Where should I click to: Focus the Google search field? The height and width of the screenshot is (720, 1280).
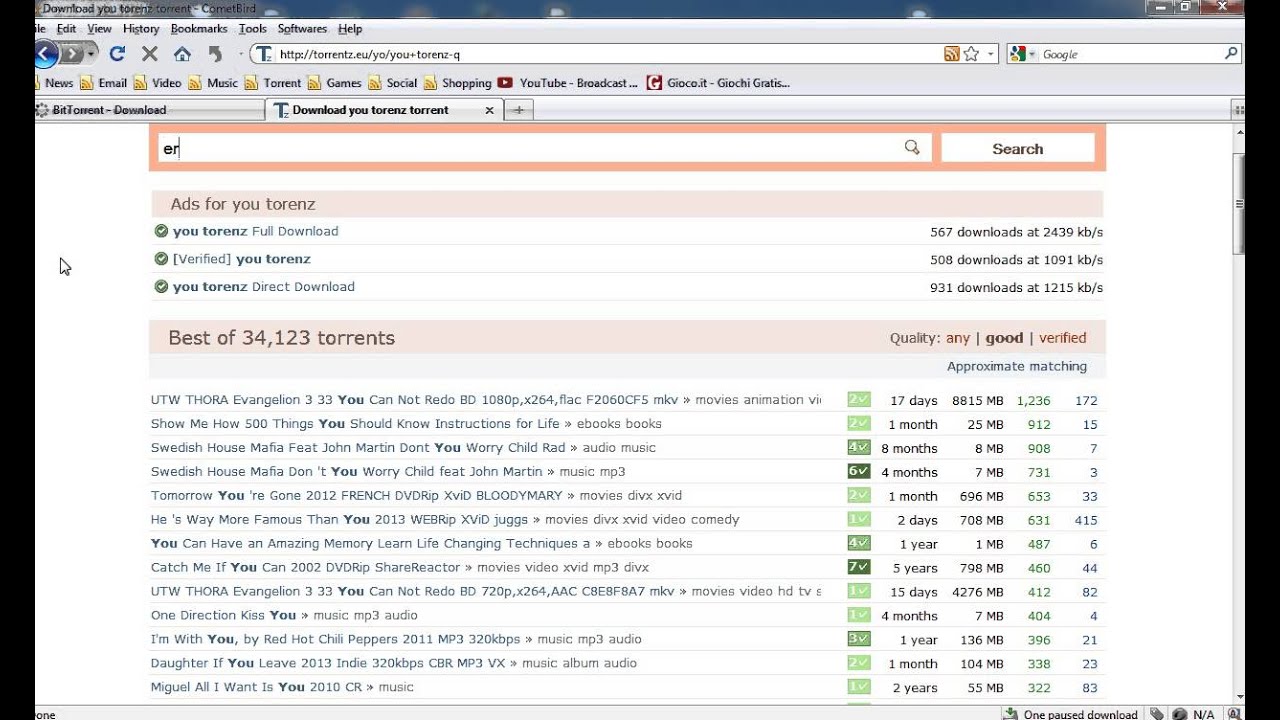[1130, 55]
